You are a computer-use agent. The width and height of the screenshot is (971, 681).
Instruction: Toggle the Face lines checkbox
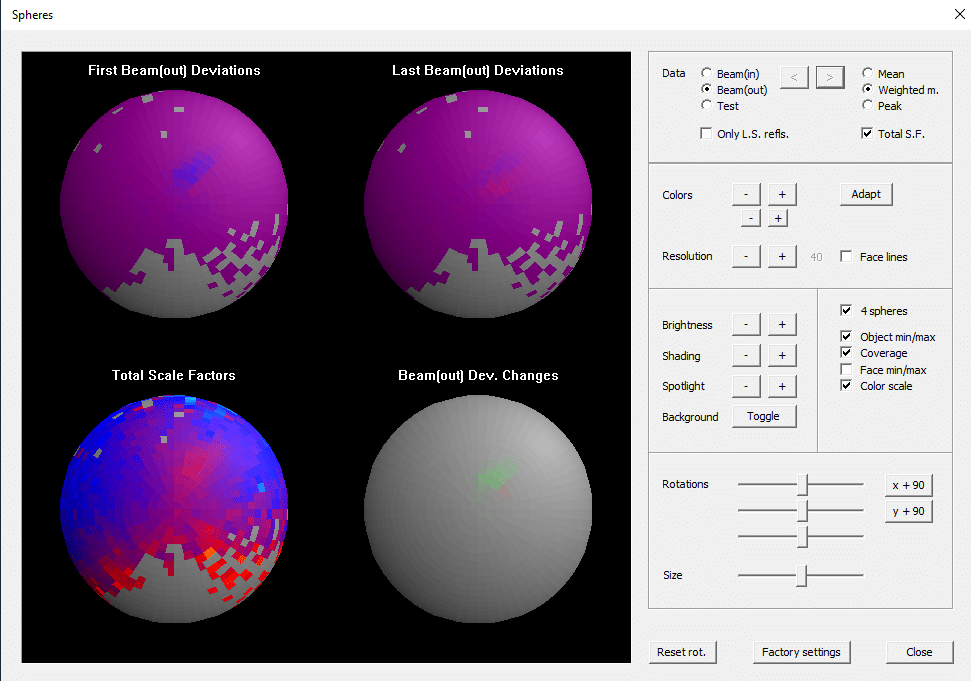pyautogui.click(x=847, y=257)
